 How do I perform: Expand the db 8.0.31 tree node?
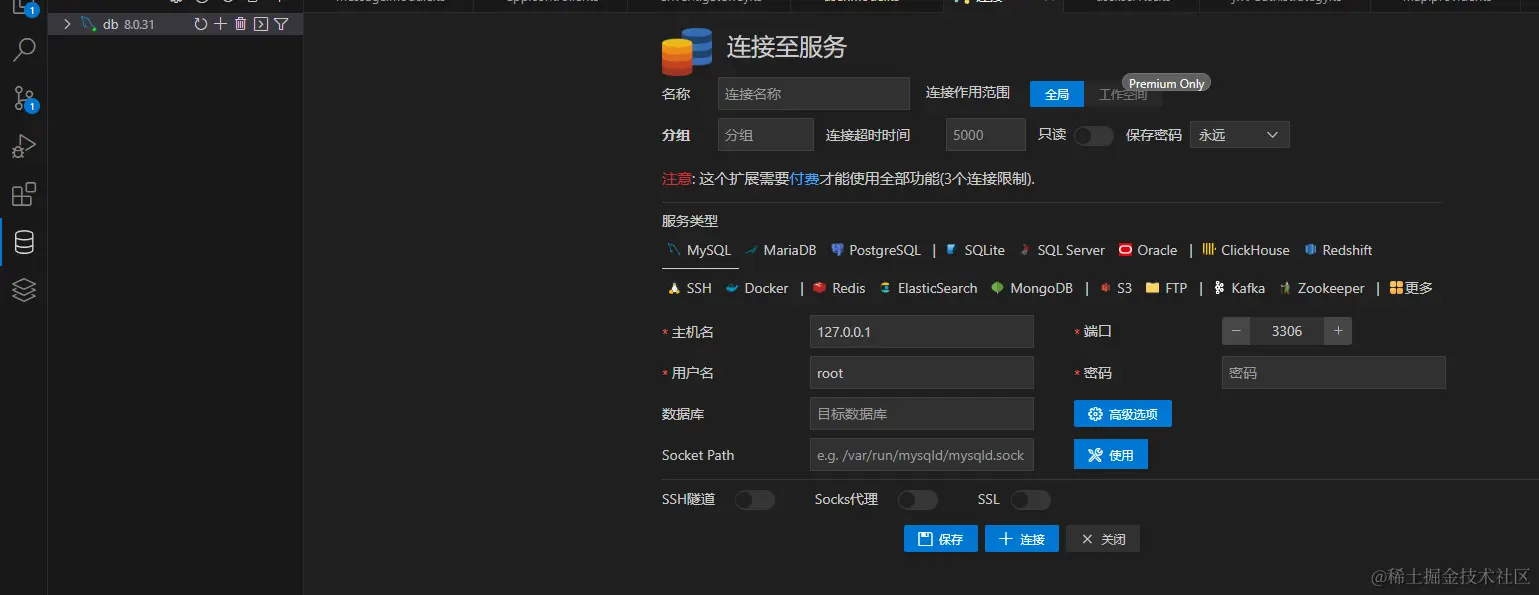pos(67,24)
